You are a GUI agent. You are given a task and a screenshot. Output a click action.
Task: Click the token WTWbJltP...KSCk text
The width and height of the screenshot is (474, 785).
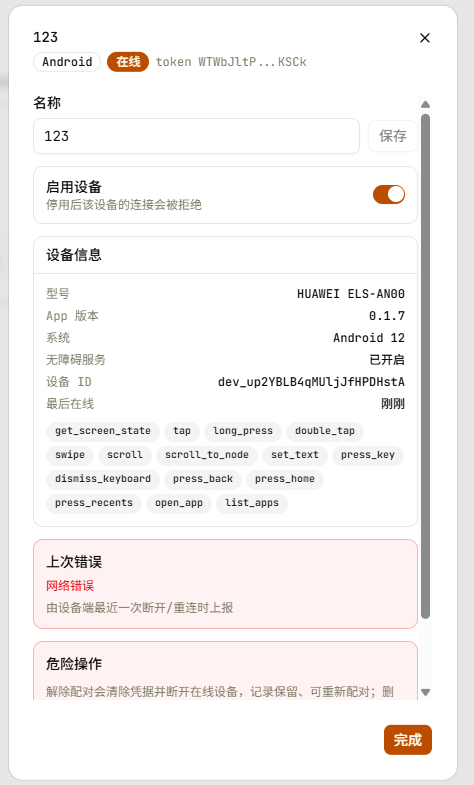click(x=231, y=62)
